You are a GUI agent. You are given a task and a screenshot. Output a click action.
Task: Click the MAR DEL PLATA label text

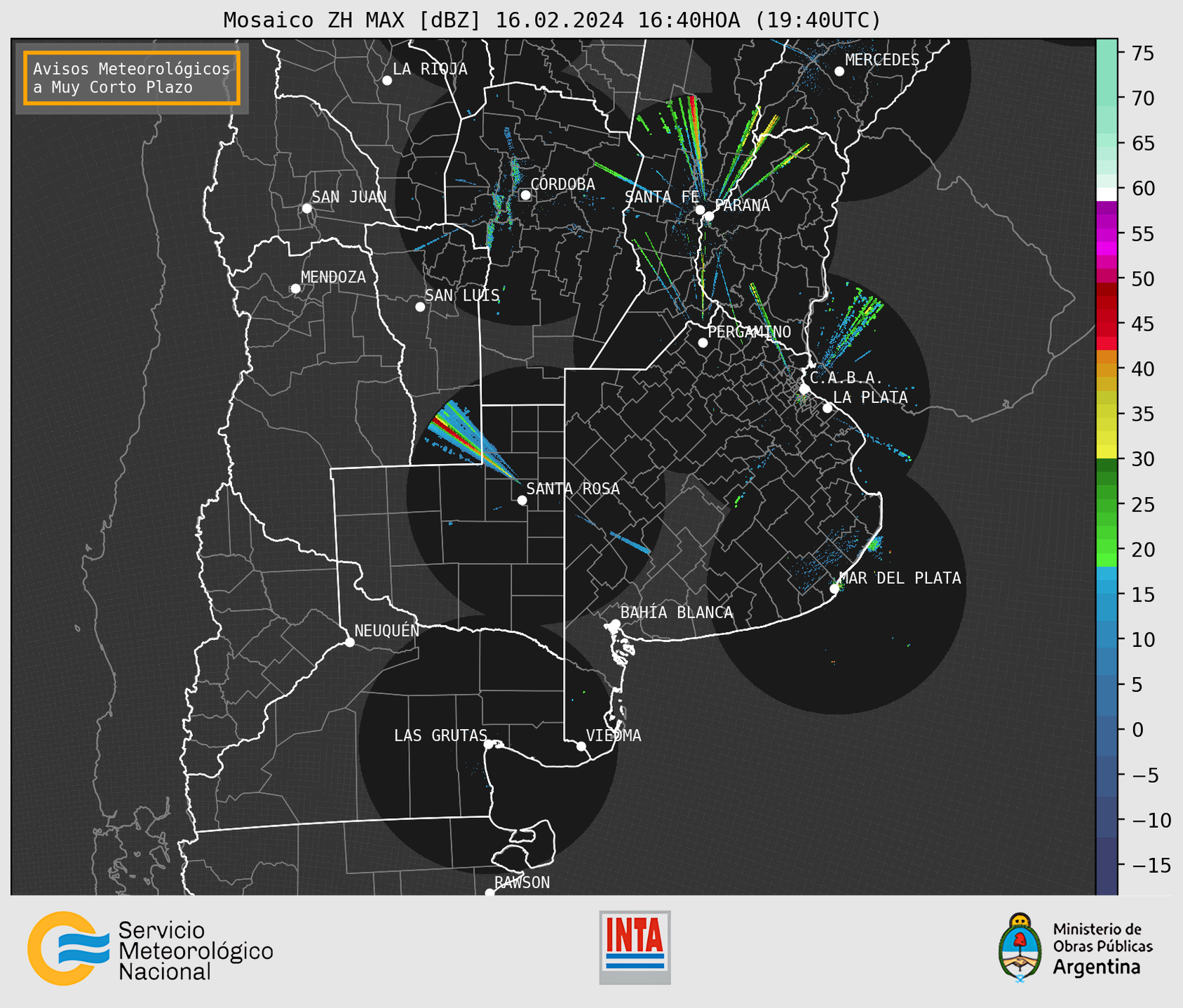(x=900, y=578)
